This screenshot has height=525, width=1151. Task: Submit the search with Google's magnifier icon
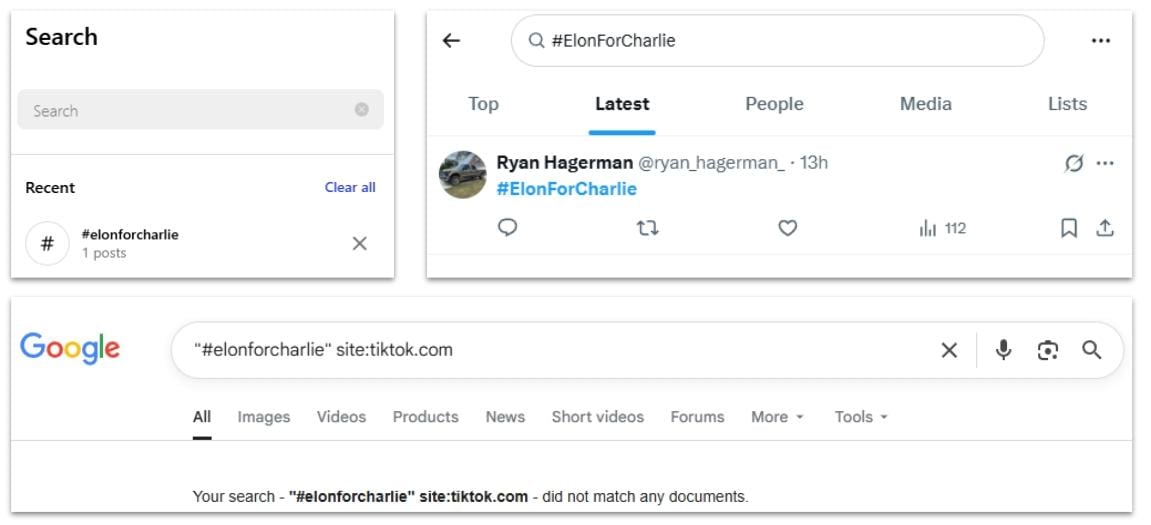1092,350
